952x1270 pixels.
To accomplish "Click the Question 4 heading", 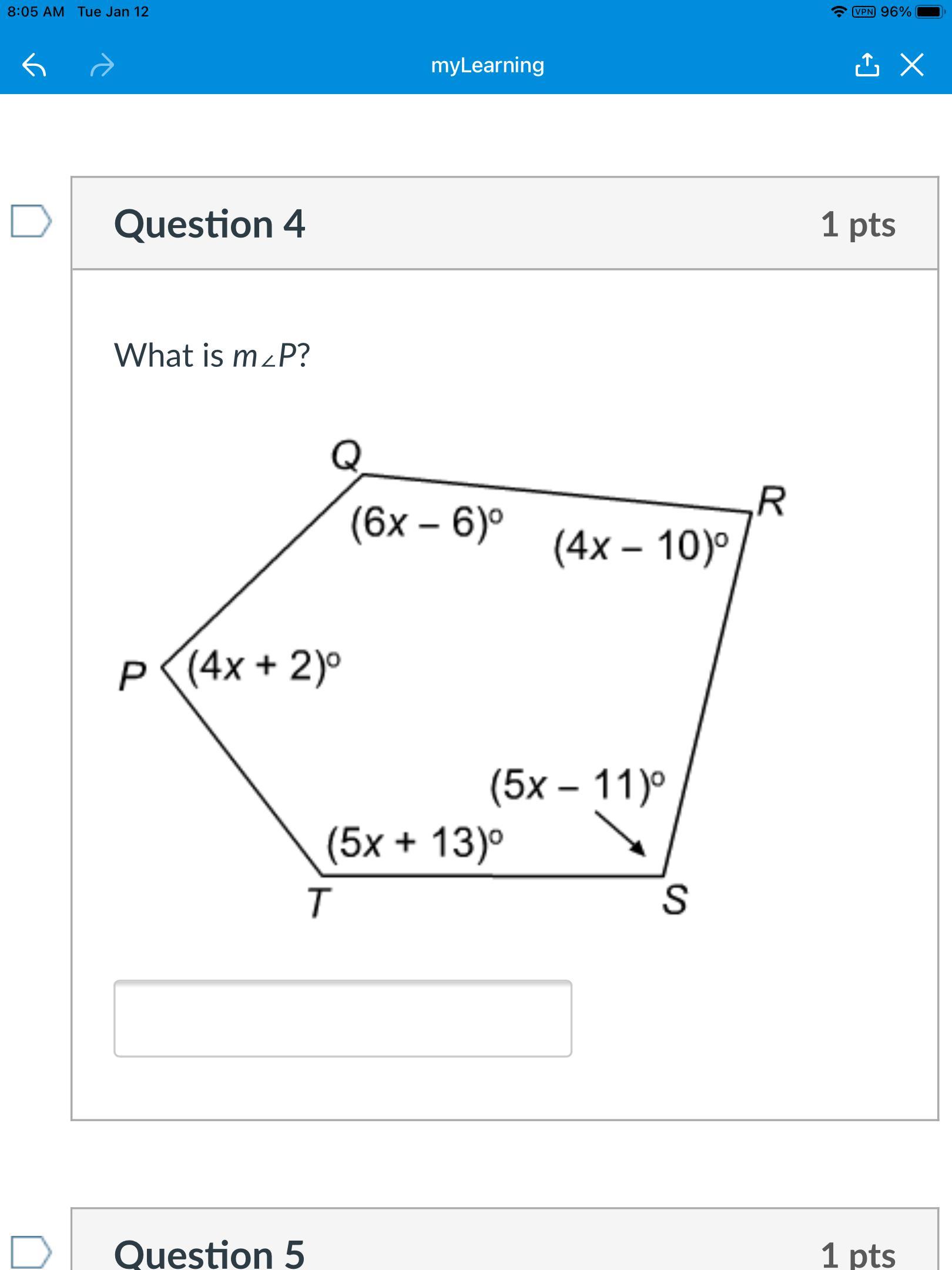I will click(x=210, y=224).
